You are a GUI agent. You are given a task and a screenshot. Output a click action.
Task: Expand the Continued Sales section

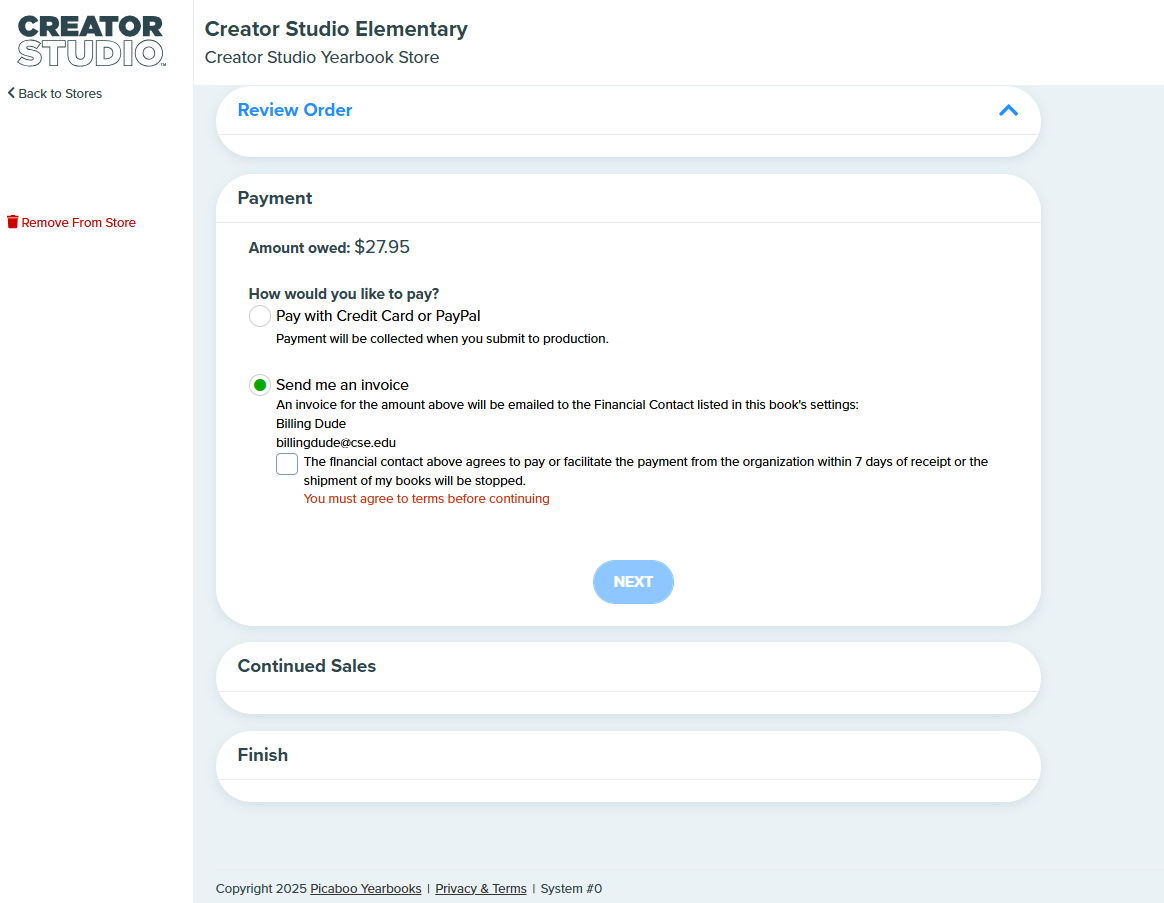(307, 666)
